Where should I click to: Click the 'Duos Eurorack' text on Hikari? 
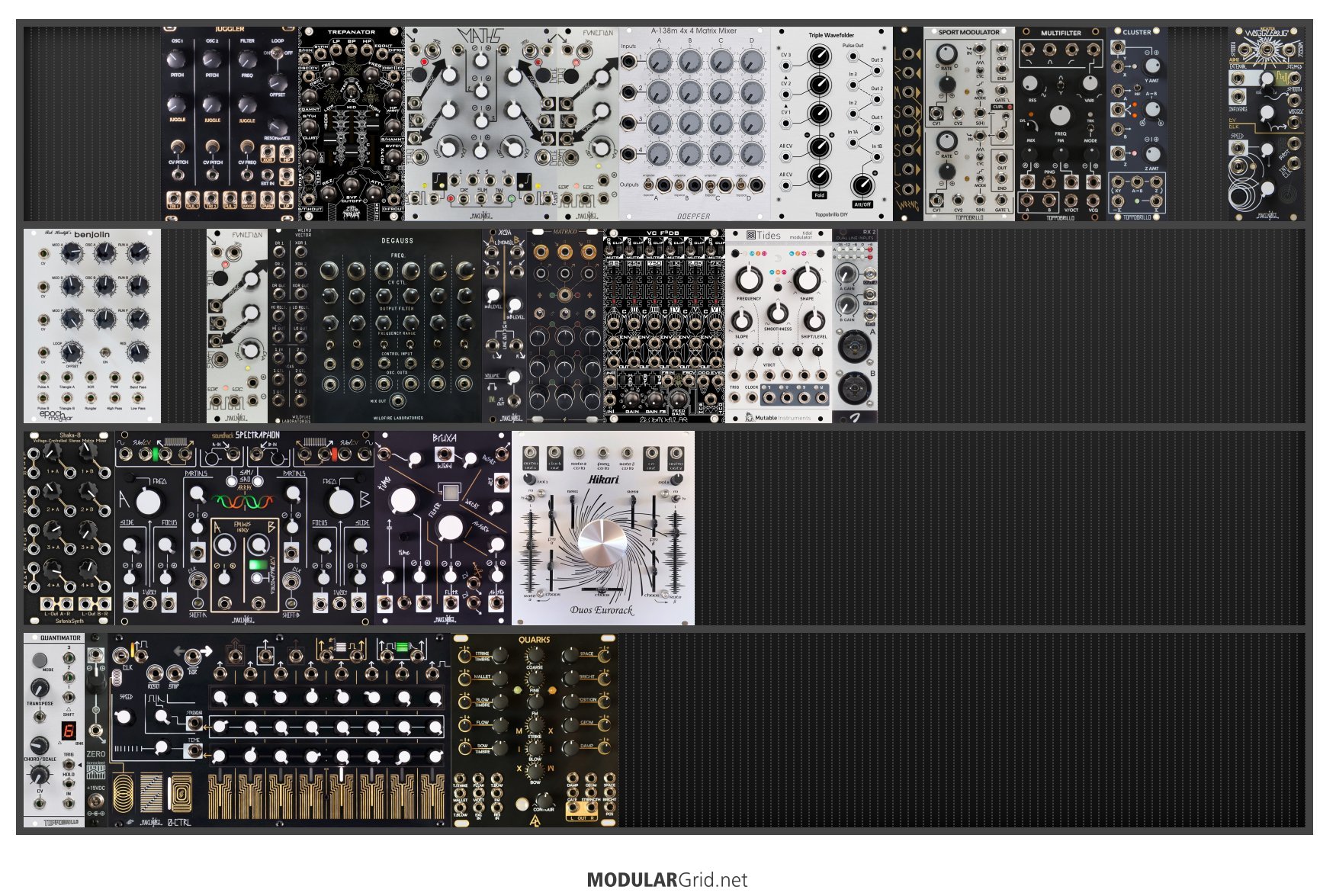pos(602,609)
